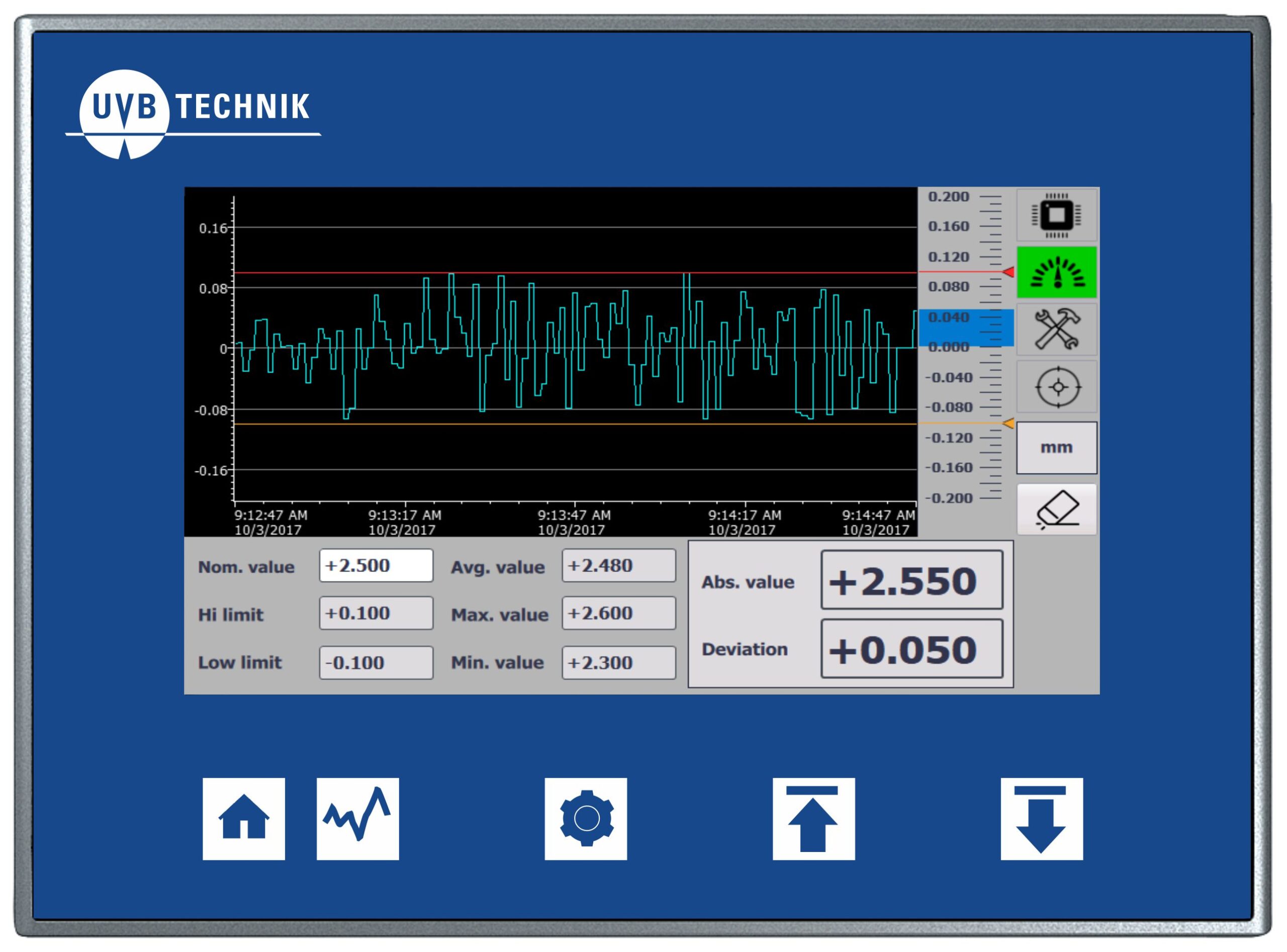Select the Hi limit field +0.100
The image size is (1287, 952).
point(376,613)
